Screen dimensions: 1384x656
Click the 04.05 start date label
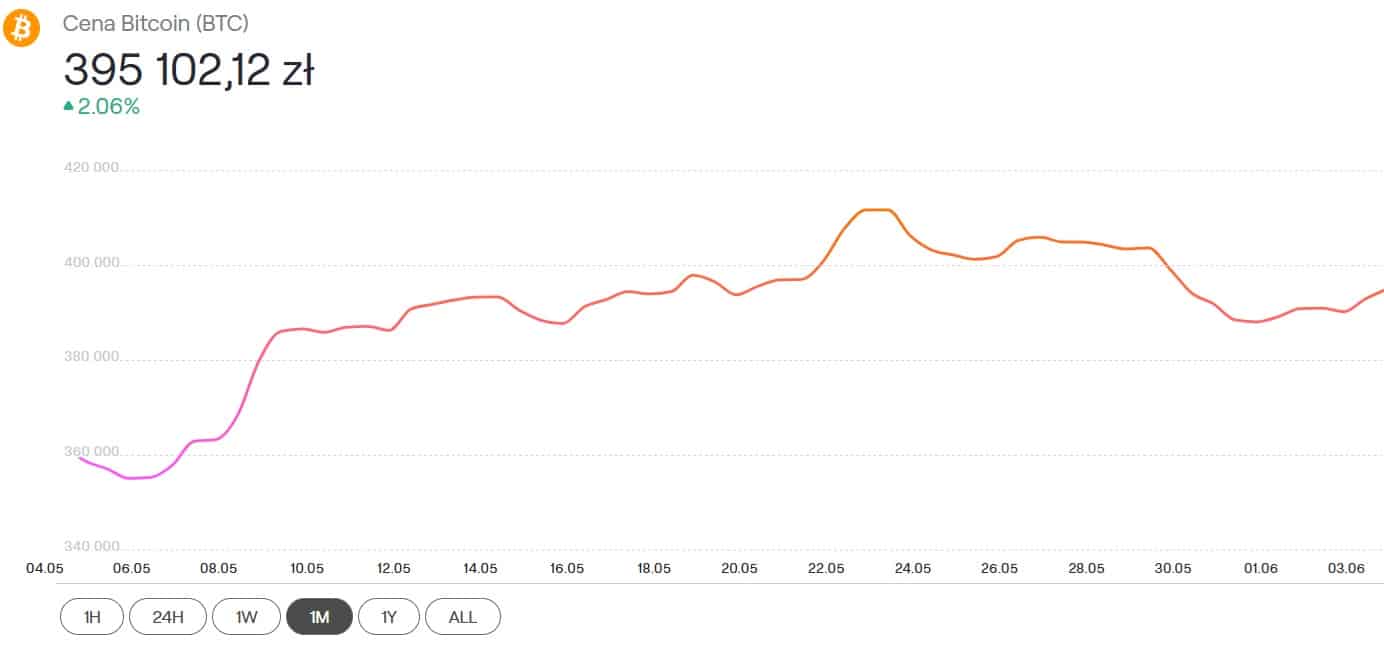(x=45, y=568)
